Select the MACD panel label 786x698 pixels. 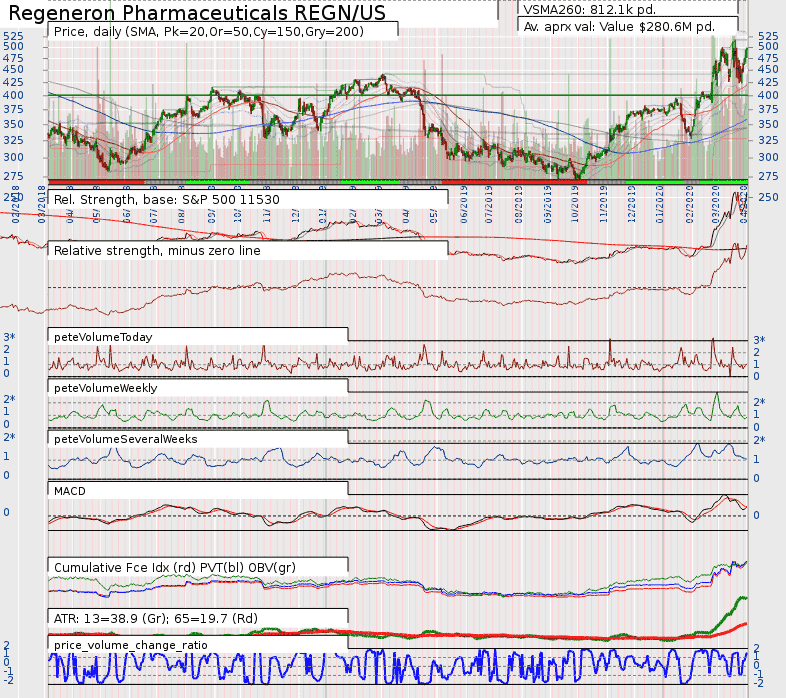tap(70, 491)
